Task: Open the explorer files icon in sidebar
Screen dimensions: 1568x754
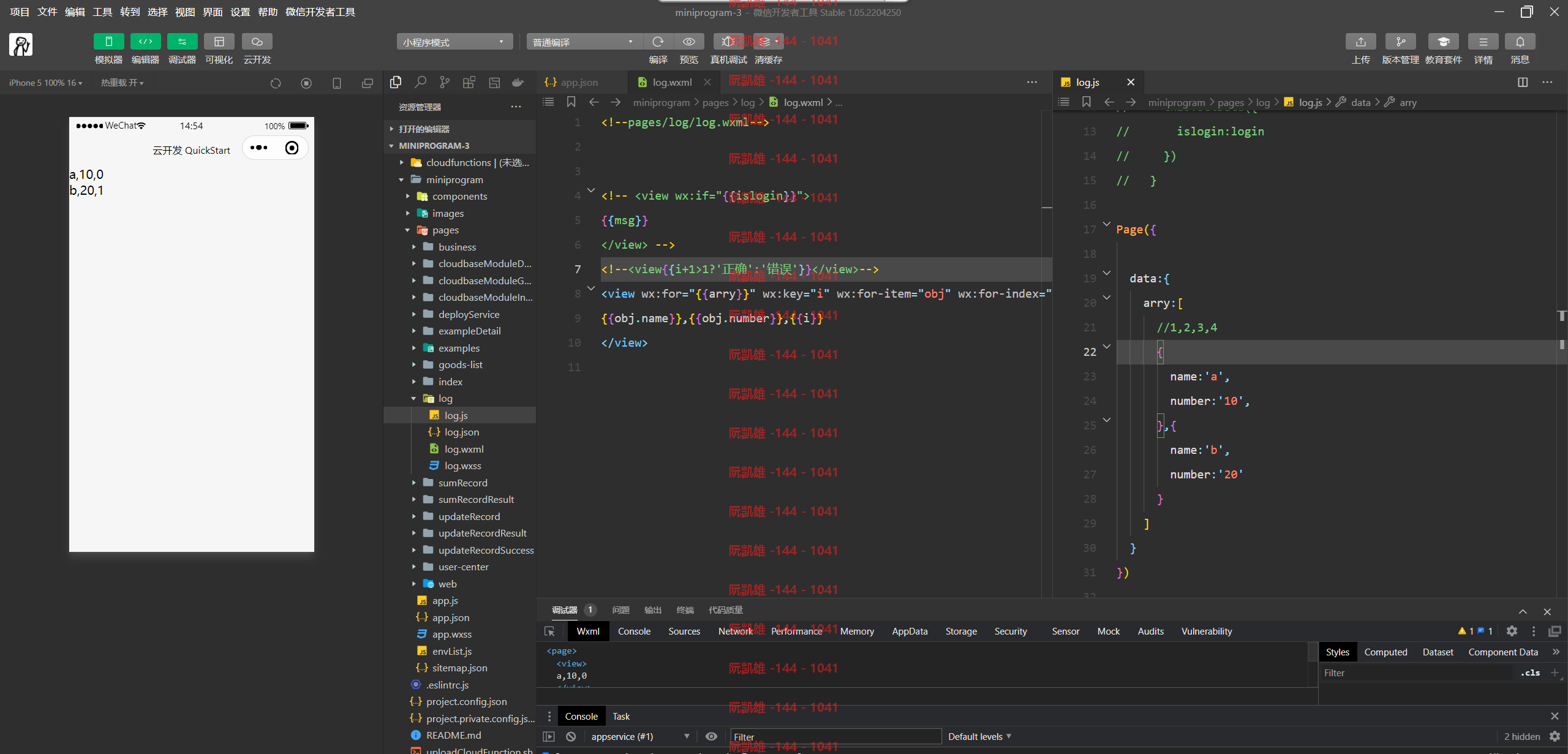Action: (x=396, y=82)
